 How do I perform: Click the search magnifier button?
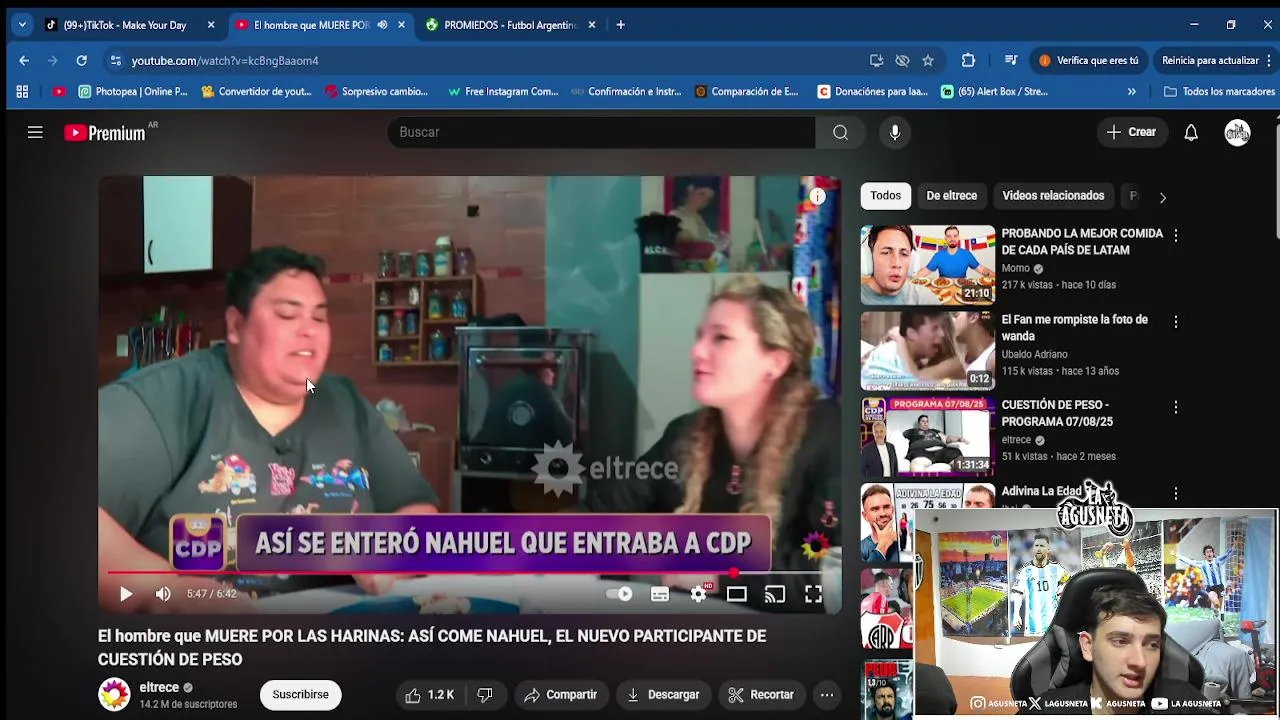pyautogui.click(x=840, y=132)
